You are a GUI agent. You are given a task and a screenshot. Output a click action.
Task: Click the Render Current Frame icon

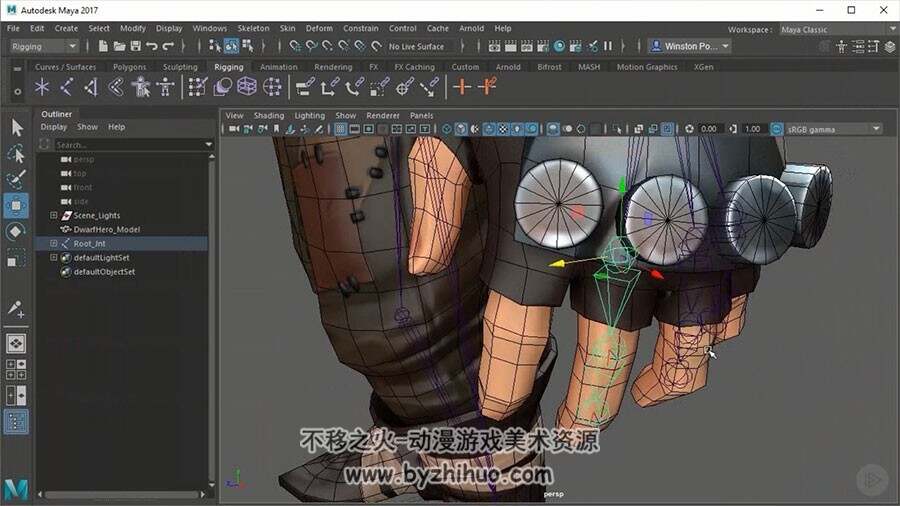[510, 46]
